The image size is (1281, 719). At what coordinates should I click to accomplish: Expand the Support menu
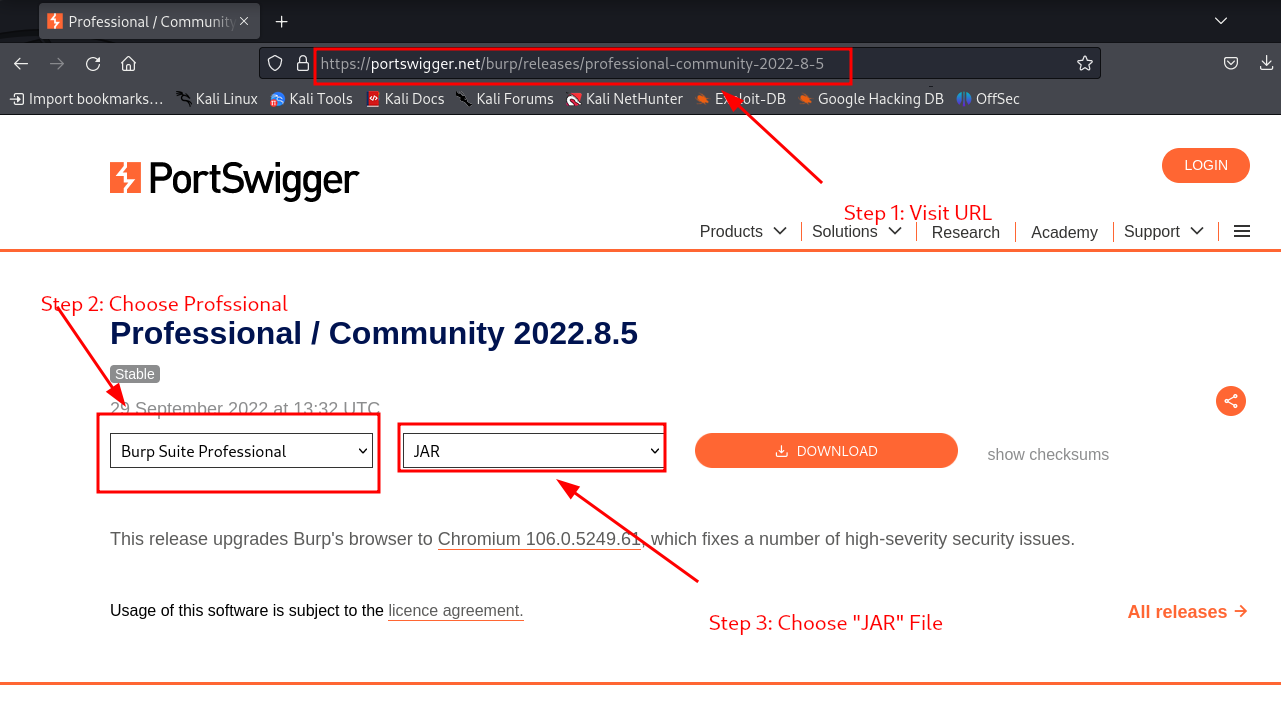1164,231
